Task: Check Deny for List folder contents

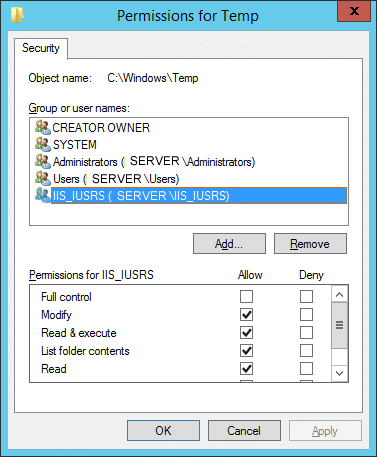Action: click(x=306, y=350)
